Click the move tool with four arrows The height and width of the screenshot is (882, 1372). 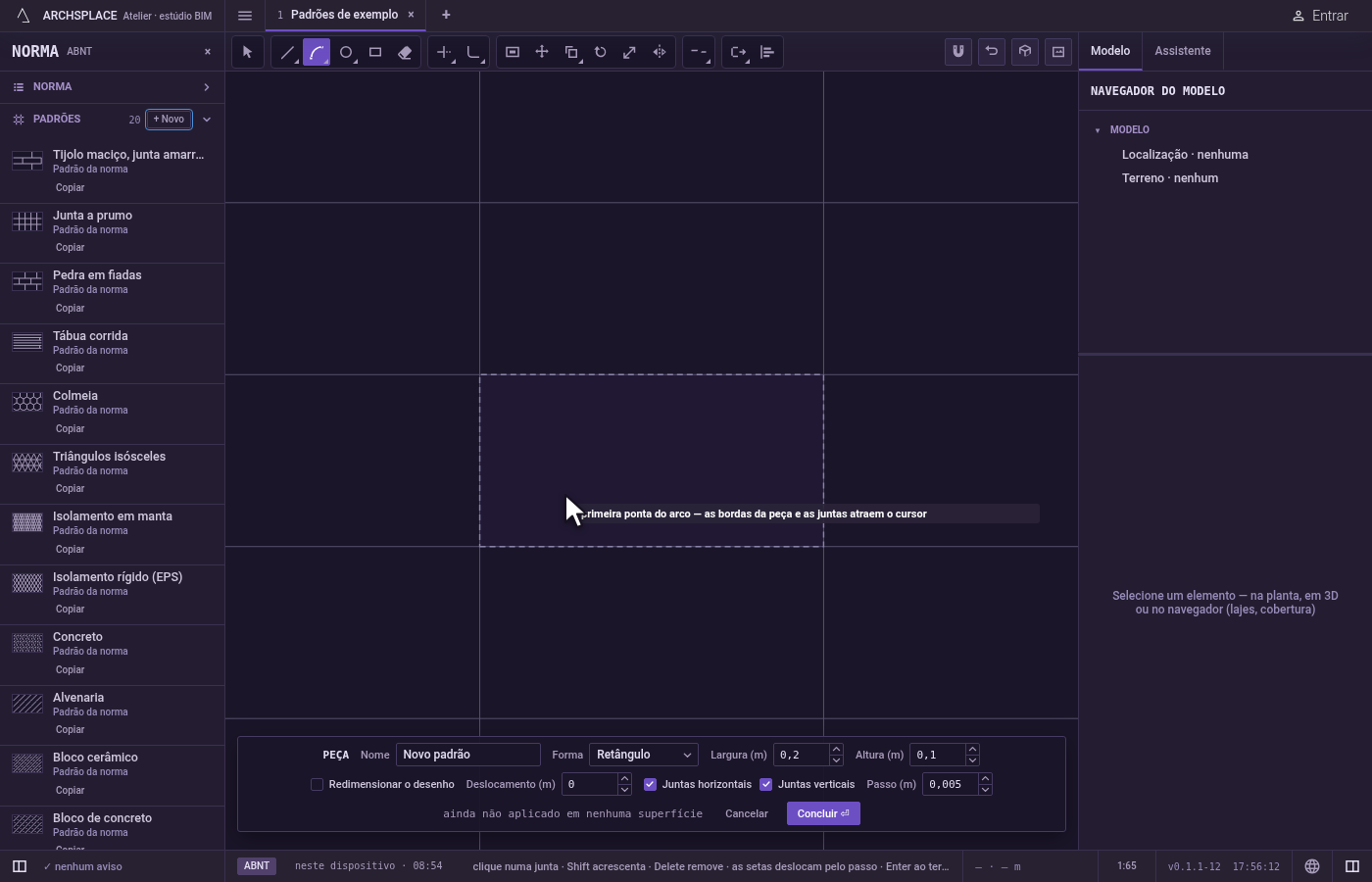(x=542, y=52)
